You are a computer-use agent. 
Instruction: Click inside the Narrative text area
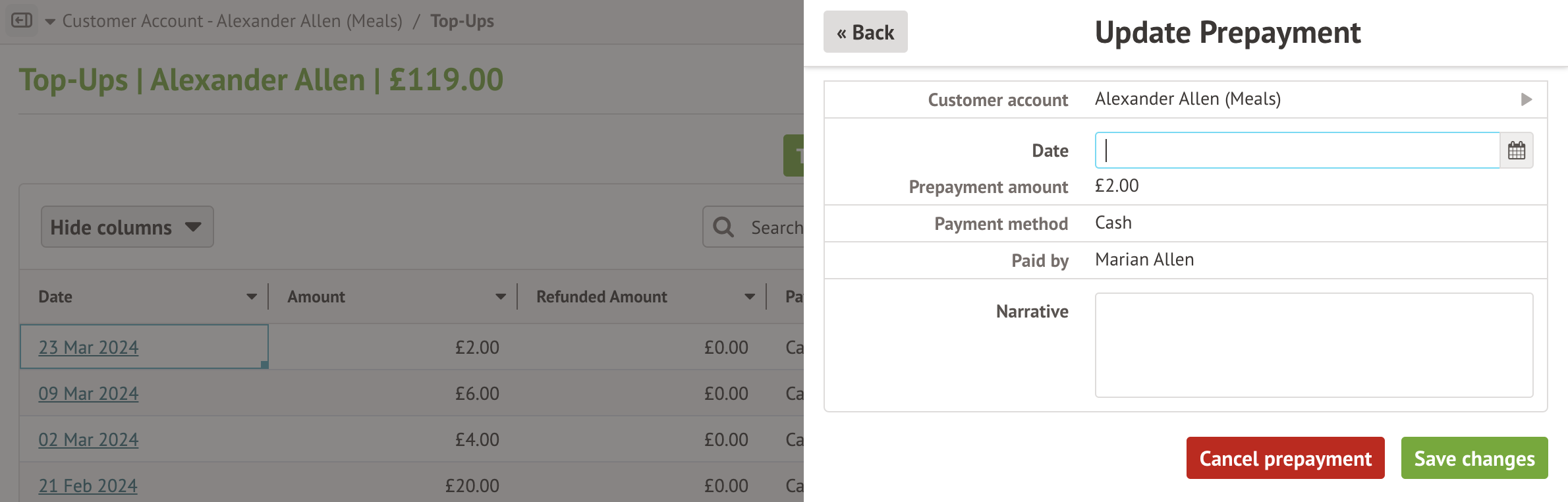pyautogui.click(x=1313, y=345)
